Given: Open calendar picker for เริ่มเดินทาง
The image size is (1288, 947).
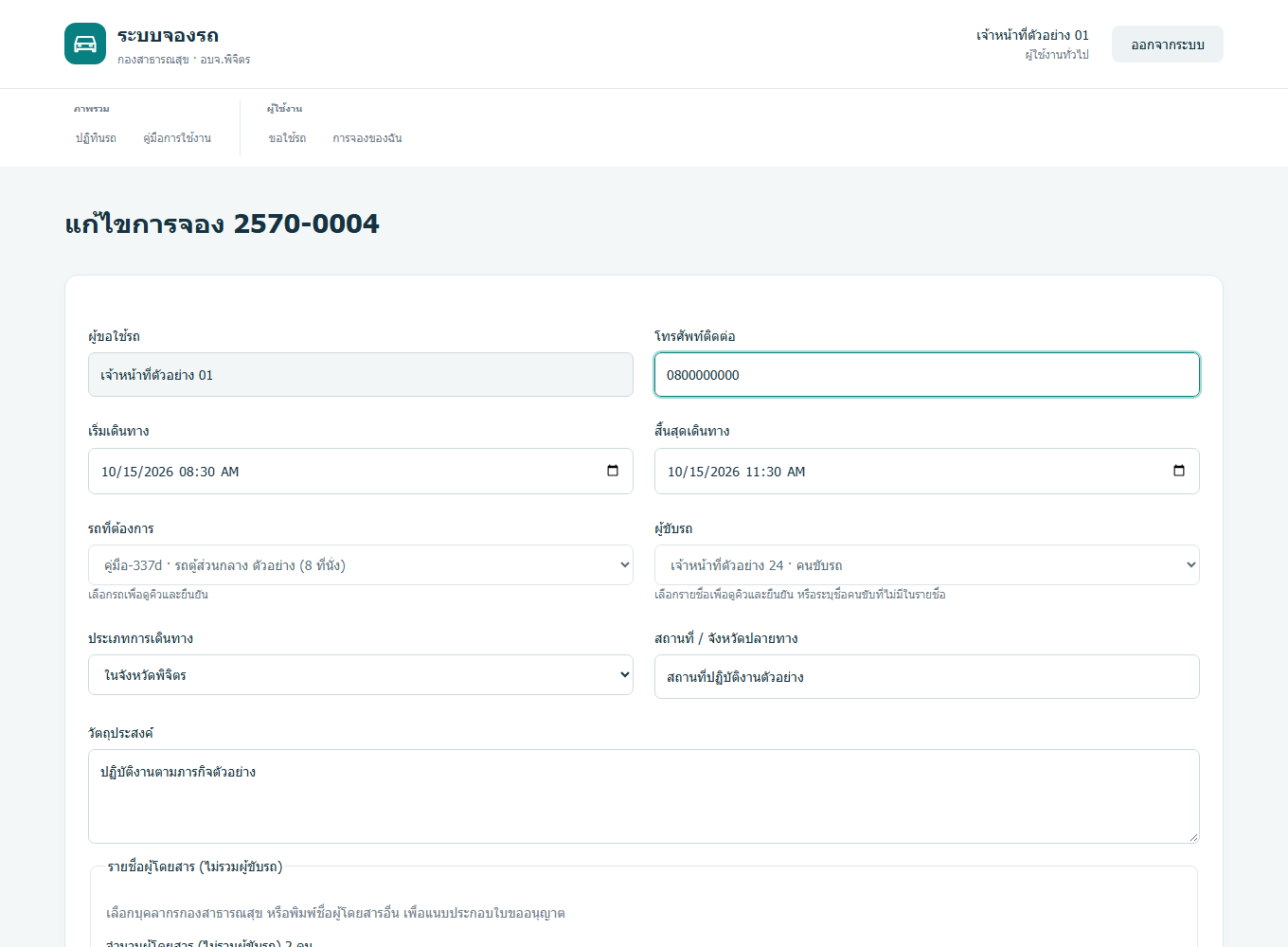Looking at the screenshot, I should tap(613, 471).
